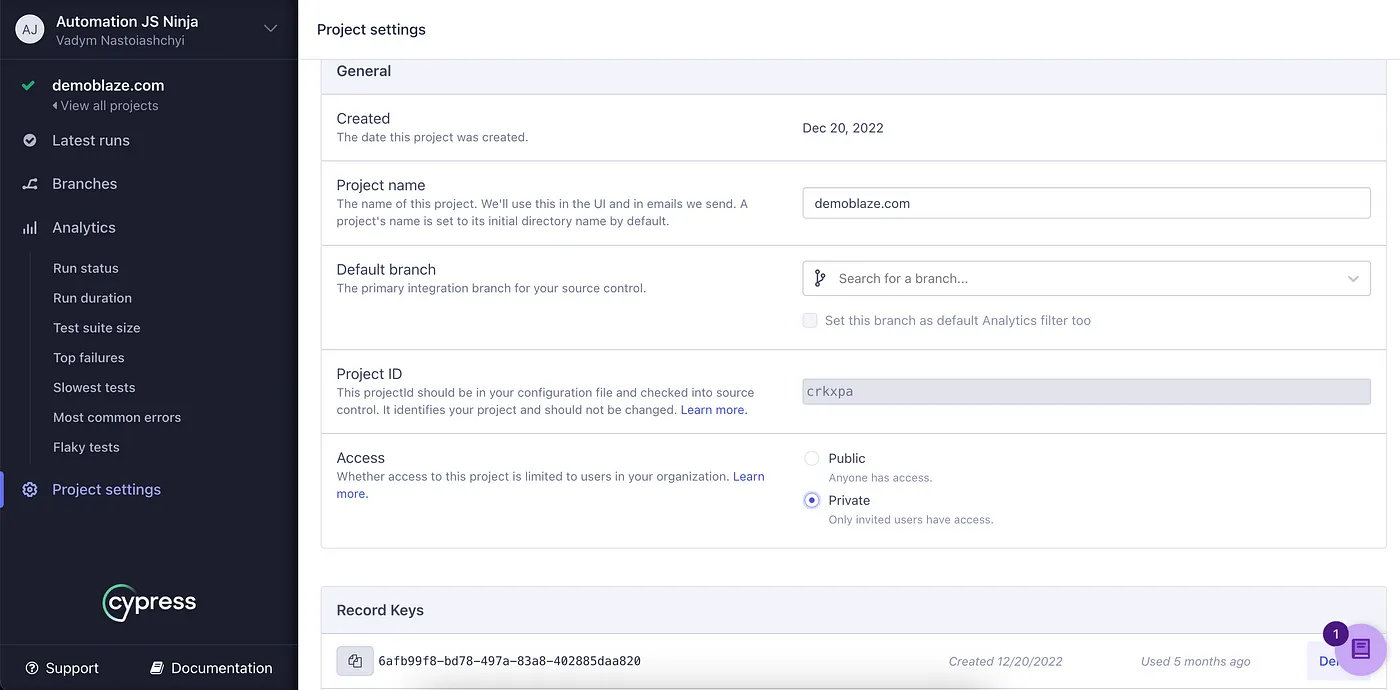Image resolution: width=1400 pixels, height=690 pixels.
Task: Open the Flaky tests analytics page
Action: coord(86,447)
